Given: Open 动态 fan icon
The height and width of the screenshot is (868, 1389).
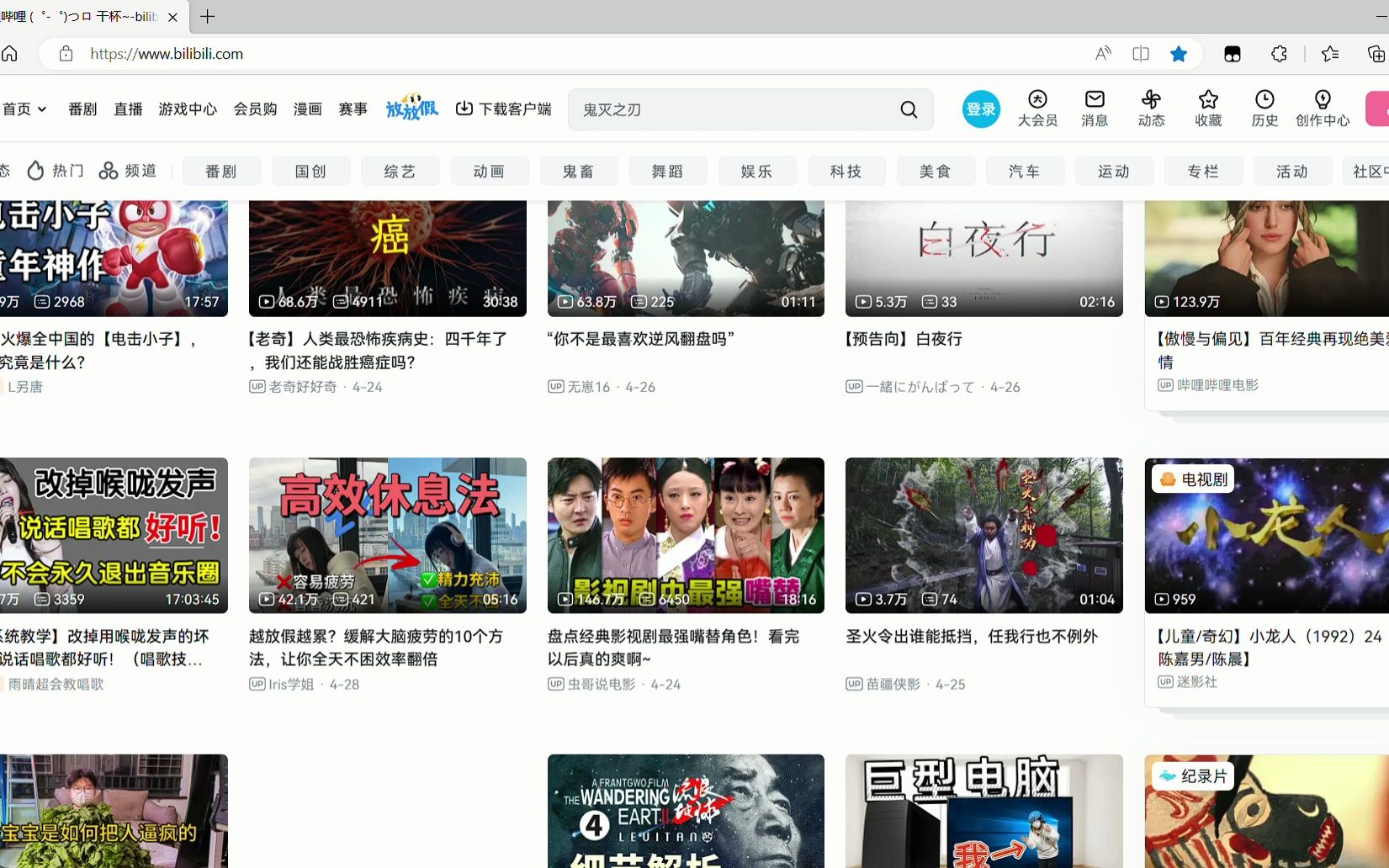Looking at the screenshot, I should point(1152,108).
